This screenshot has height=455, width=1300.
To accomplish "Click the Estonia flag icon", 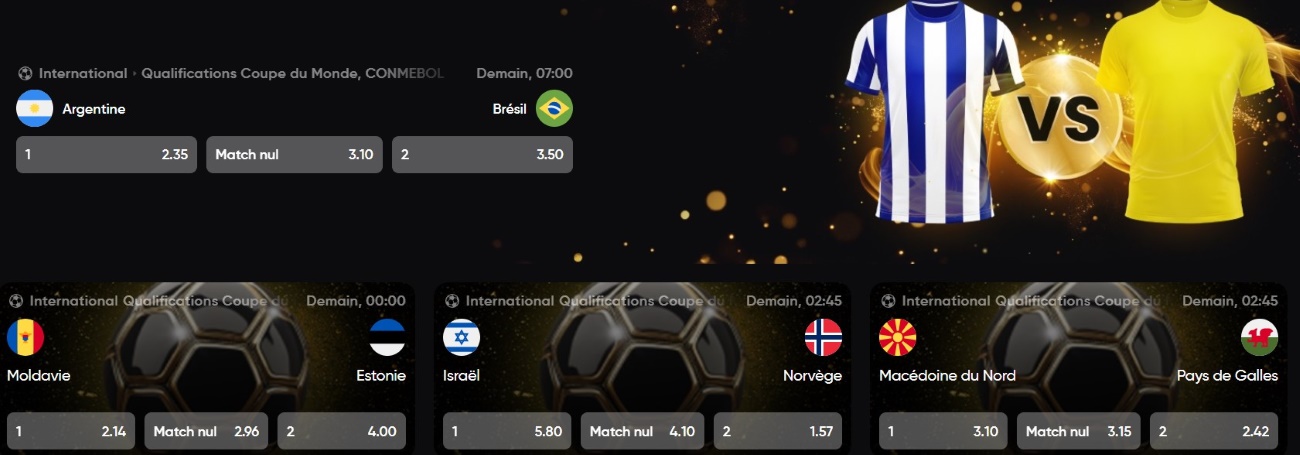I will click(x=387, y=338).
